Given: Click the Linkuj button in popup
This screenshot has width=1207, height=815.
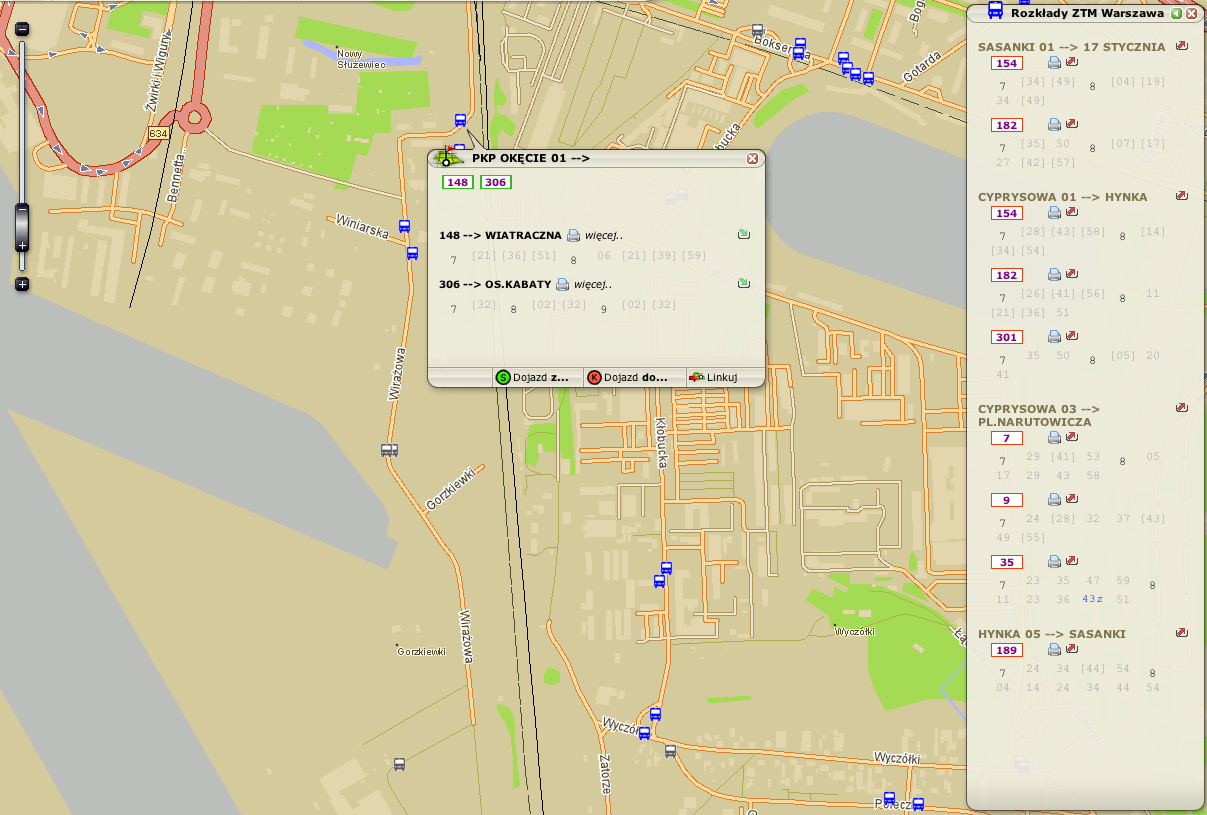Looking at the screenshot, I should tap(714, 377).
